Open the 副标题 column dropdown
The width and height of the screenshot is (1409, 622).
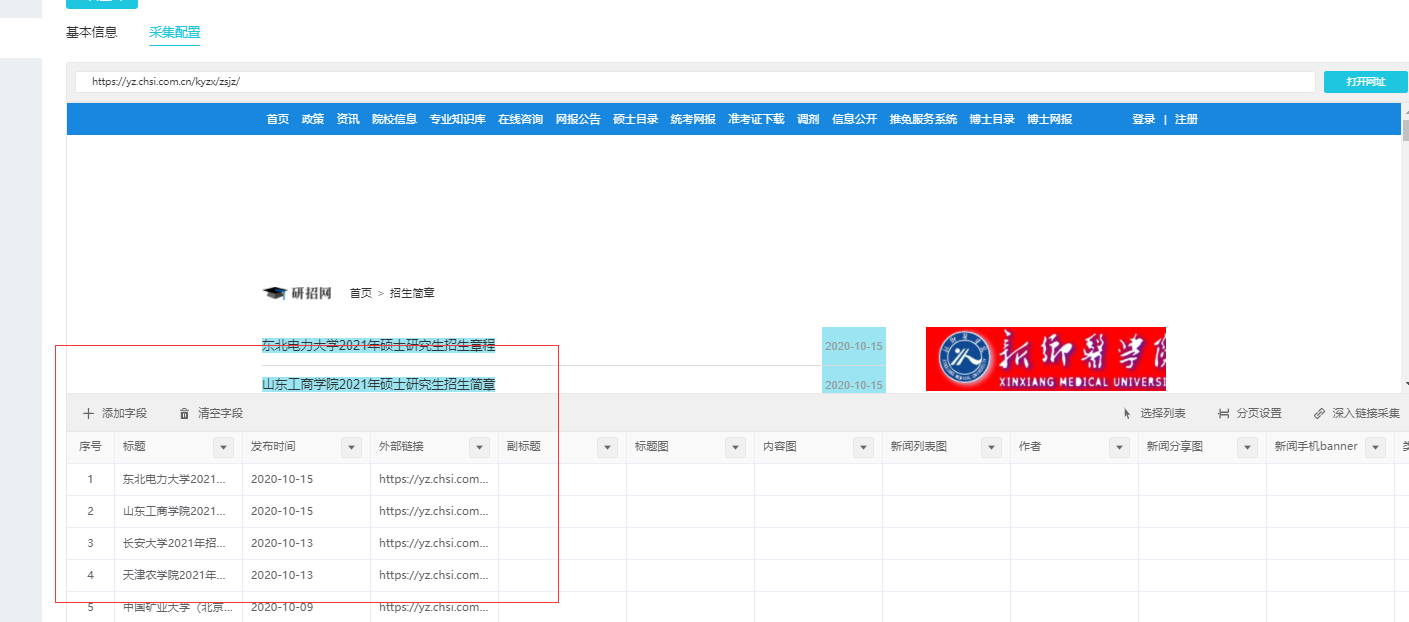pos(607,447)
